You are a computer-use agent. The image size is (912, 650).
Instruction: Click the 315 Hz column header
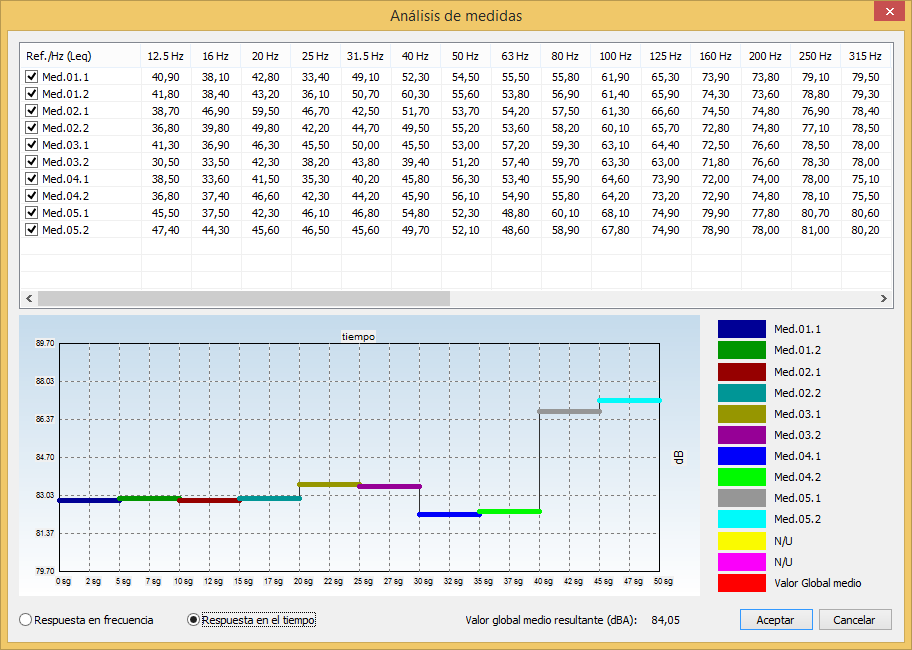click(x=865, y=56)
